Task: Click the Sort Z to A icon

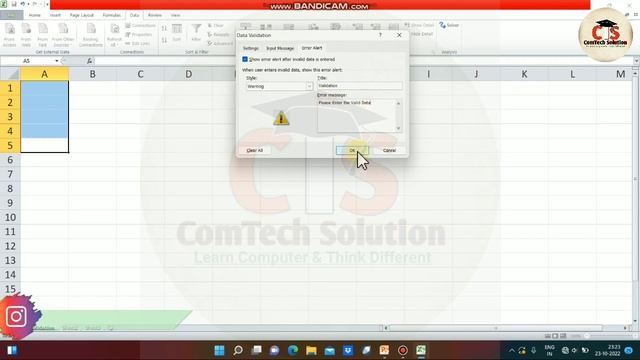Action: (164, 40)
